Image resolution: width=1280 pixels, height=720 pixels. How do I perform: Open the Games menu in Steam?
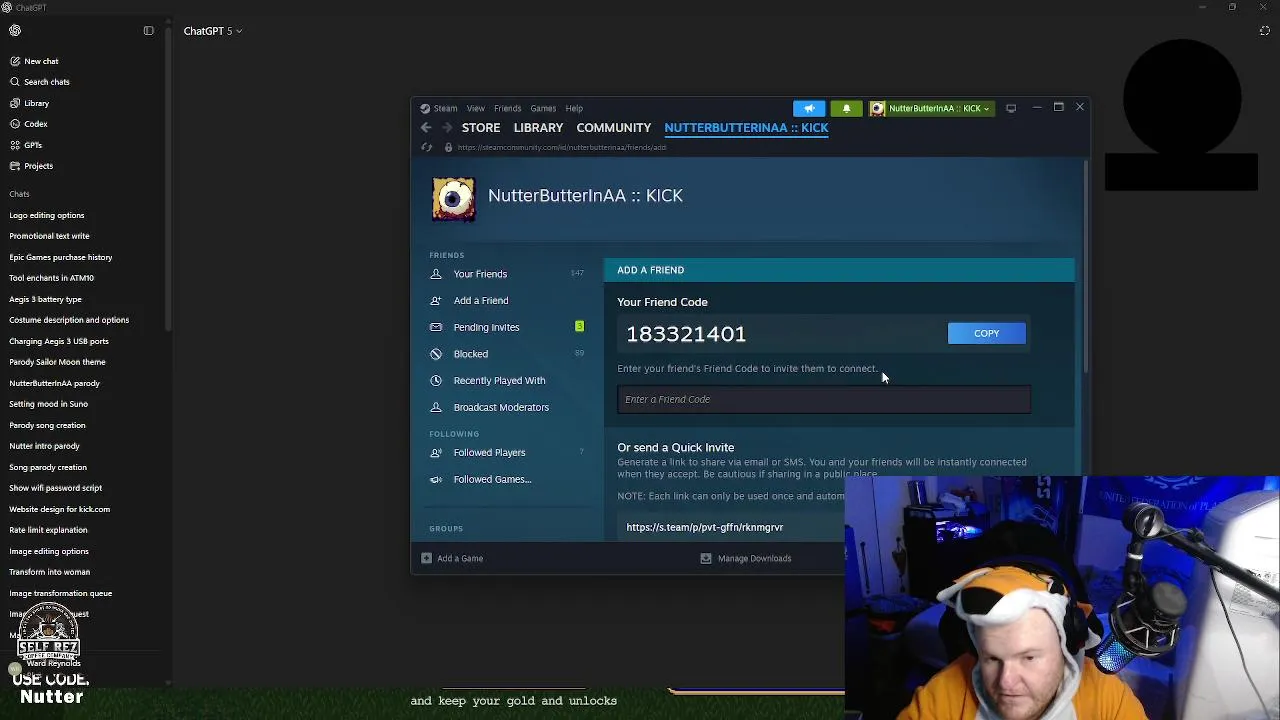(x=543, y=108)
